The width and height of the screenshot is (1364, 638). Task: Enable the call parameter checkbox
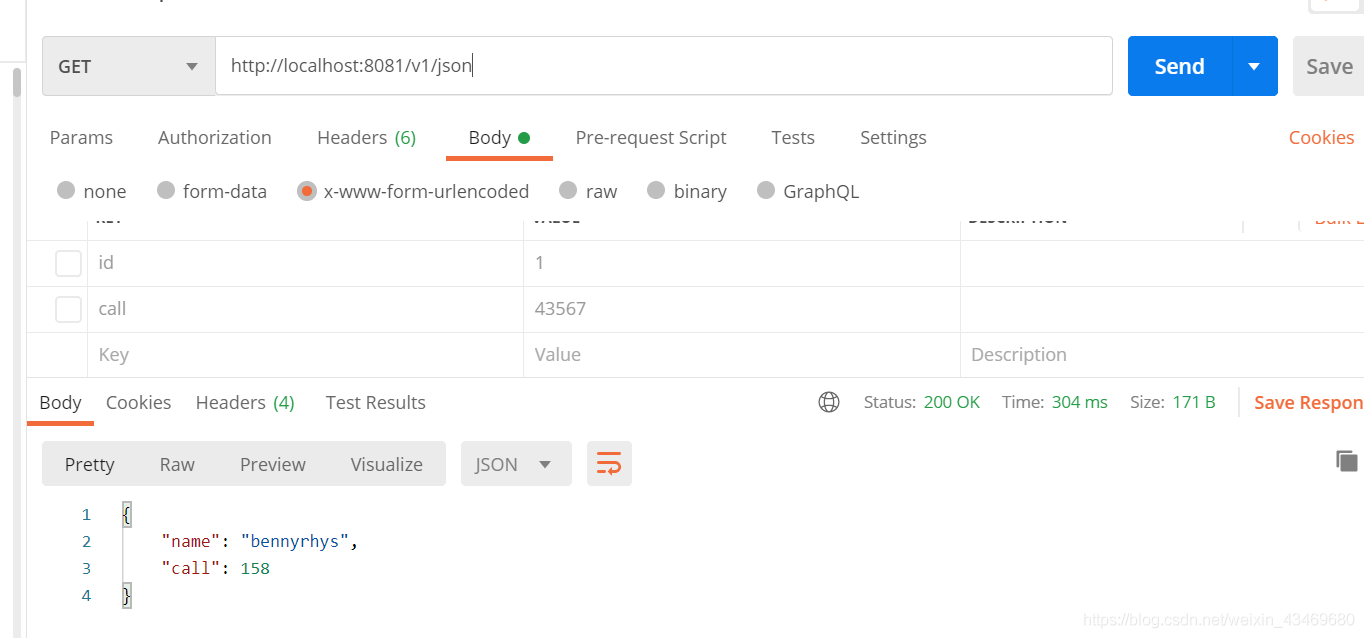[x=68, y=308]
